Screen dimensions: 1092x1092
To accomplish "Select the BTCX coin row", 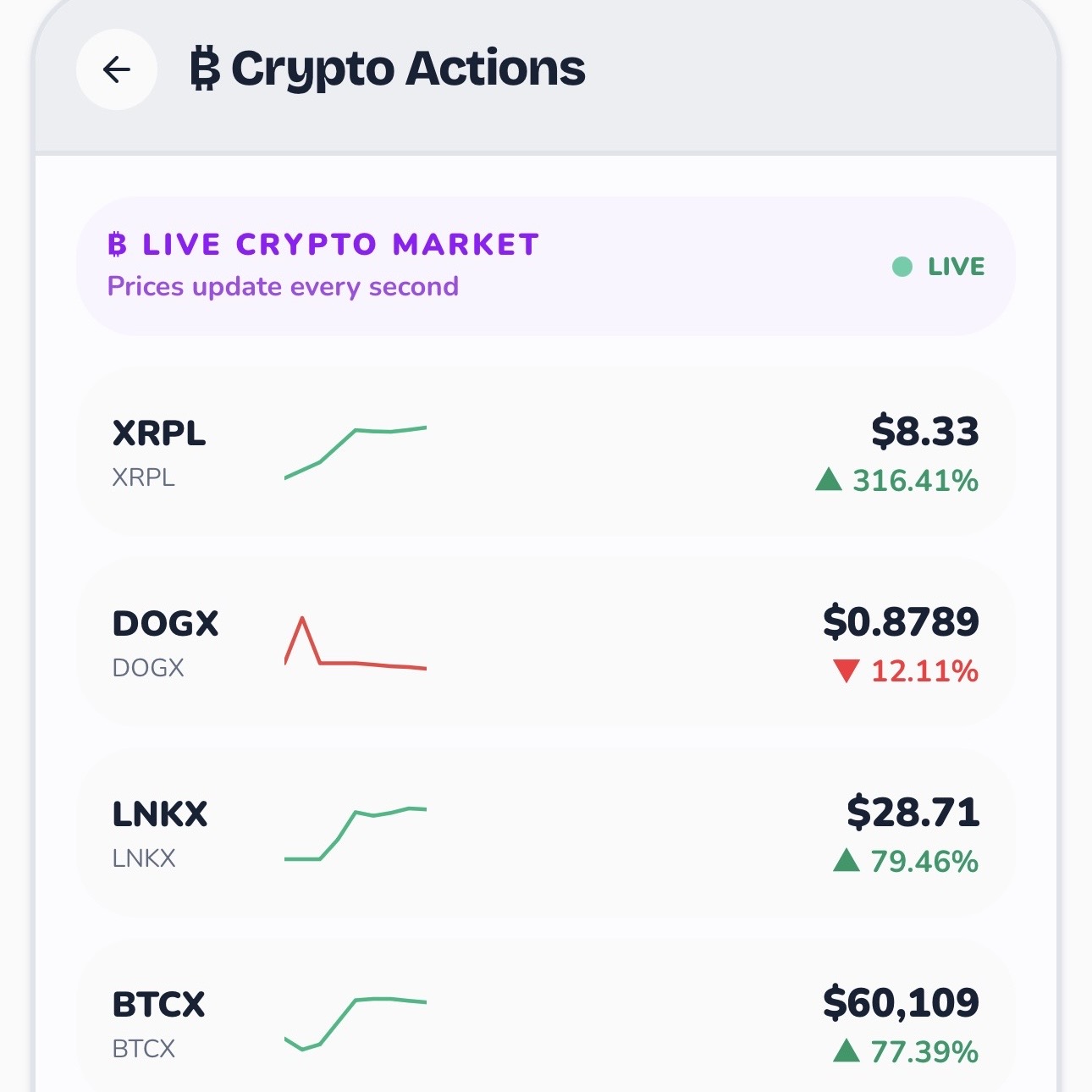I will (x=546, y=1015).
